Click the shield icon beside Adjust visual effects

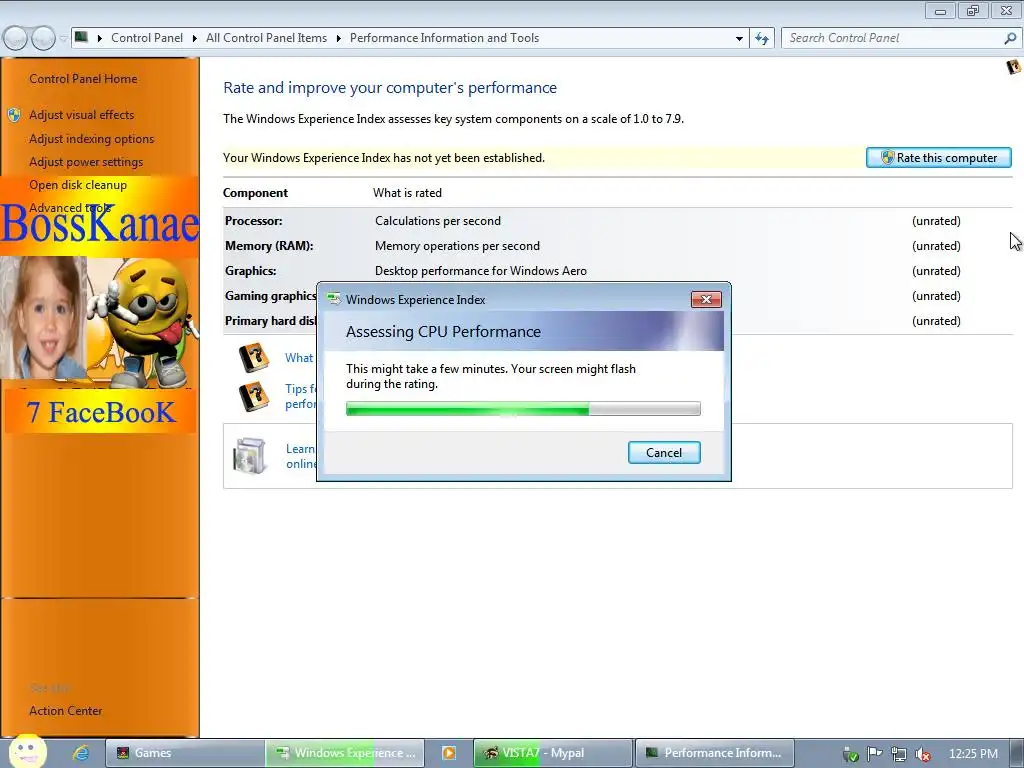coord(14,115)
